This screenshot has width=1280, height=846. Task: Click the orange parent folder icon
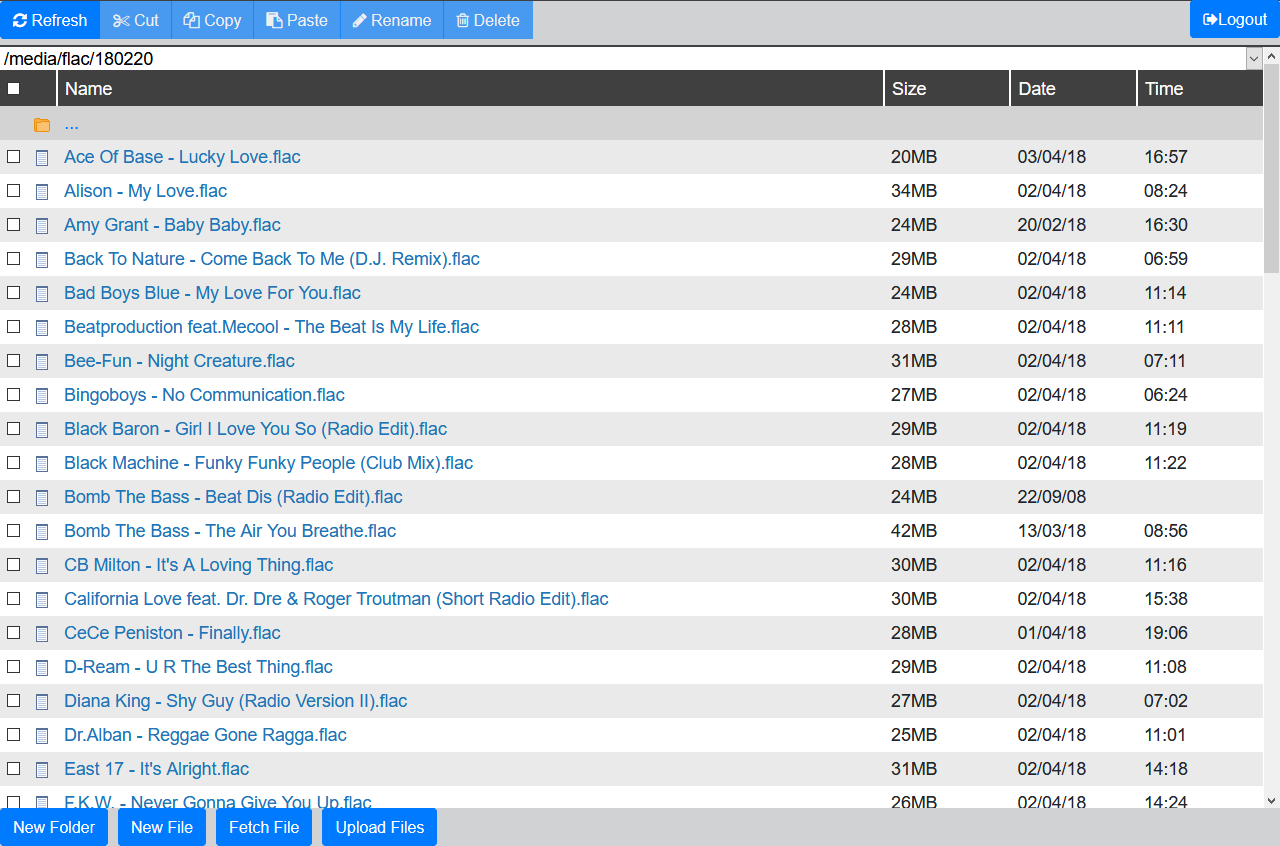(x=42, y=125)
